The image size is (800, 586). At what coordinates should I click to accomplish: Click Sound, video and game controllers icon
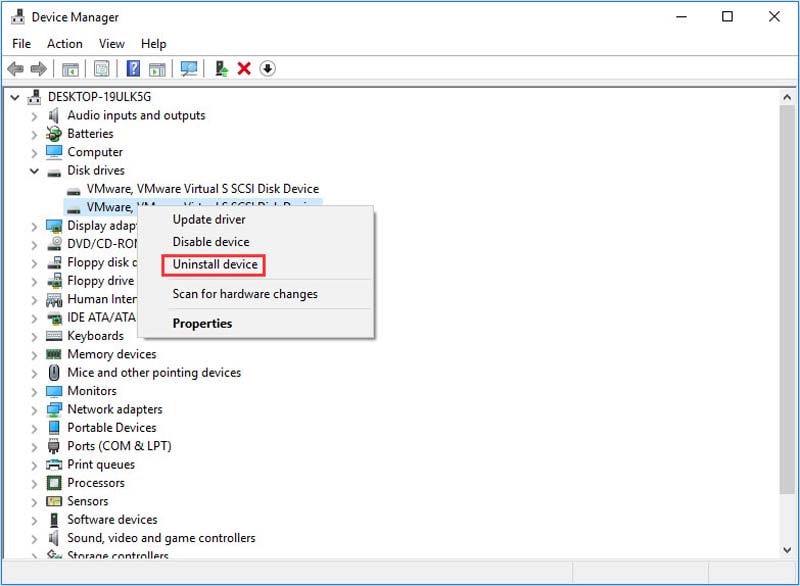(54, 538)
